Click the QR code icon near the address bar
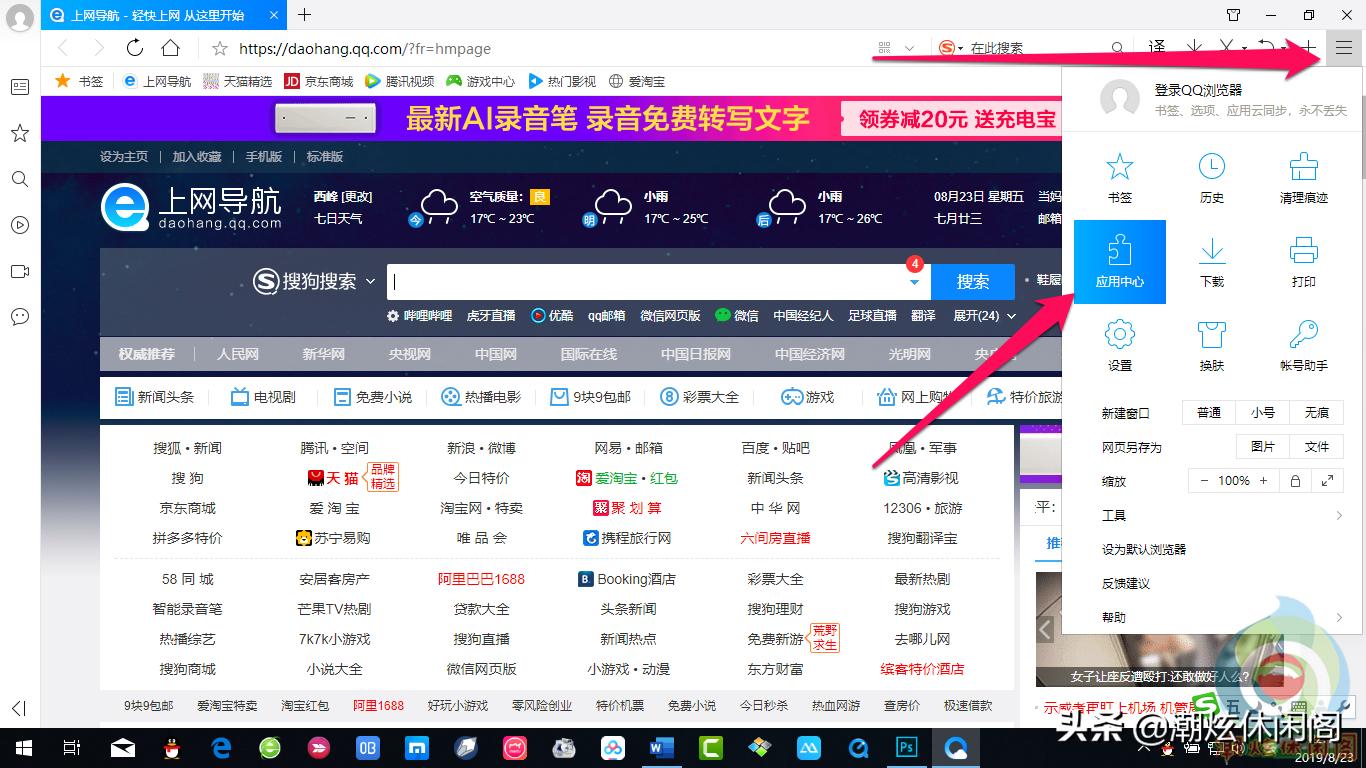Screen dimensions: 1366x768 point(884,47)
